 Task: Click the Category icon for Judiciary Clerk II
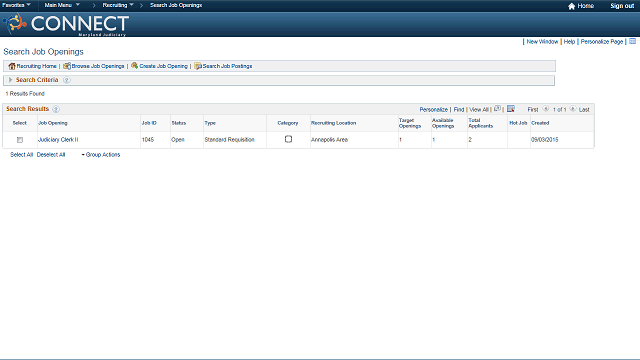coord(288,139)
